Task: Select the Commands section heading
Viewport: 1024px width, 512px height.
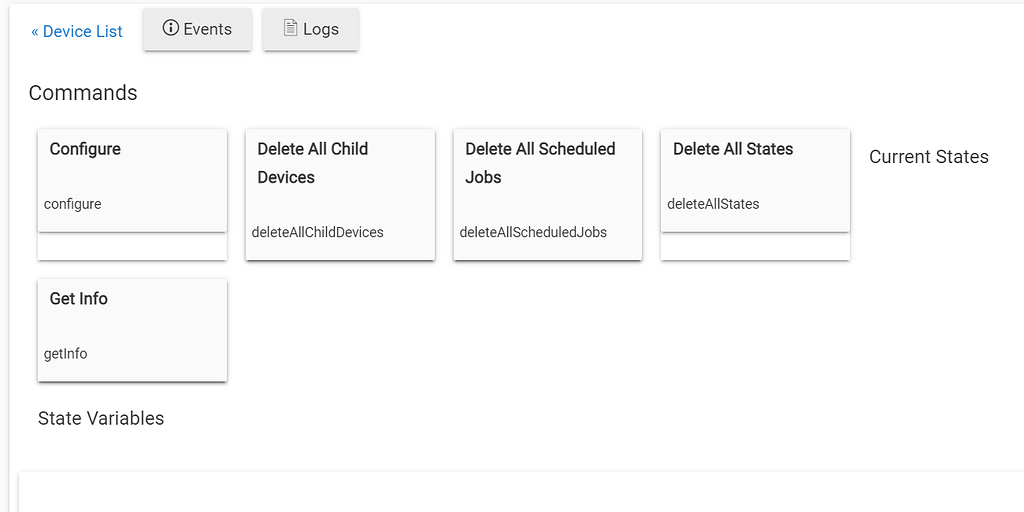Action: [83, 93]
